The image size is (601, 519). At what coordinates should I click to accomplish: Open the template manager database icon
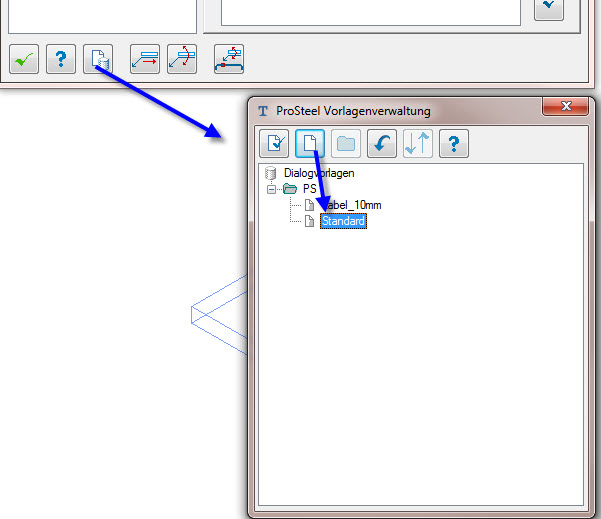click(x=98, y=59)
